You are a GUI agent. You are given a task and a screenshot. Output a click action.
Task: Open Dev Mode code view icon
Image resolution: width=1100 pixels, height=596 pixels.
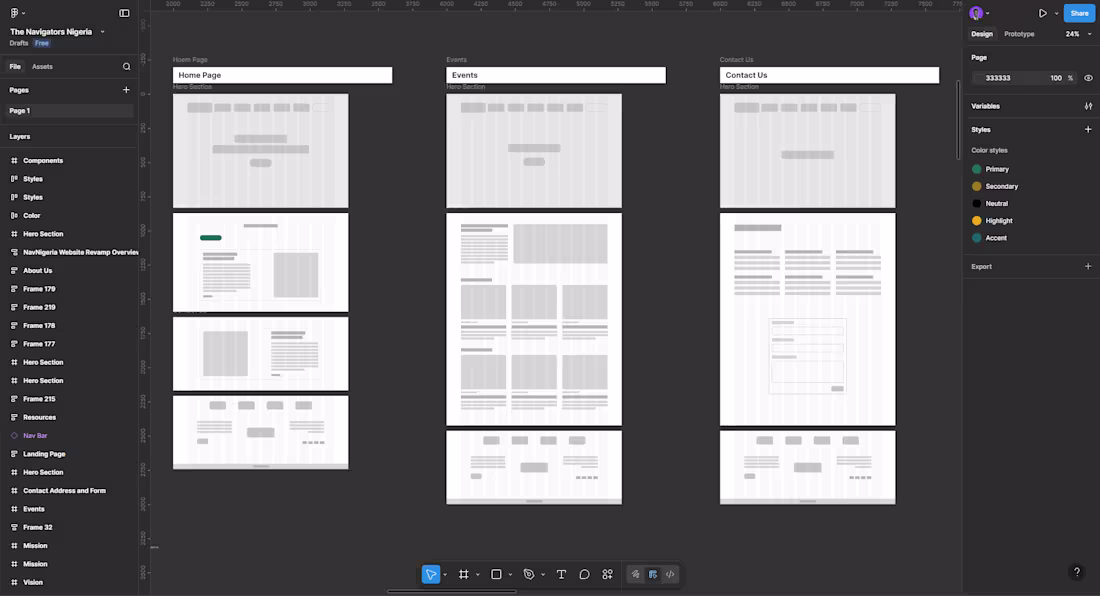pos(669,574)
